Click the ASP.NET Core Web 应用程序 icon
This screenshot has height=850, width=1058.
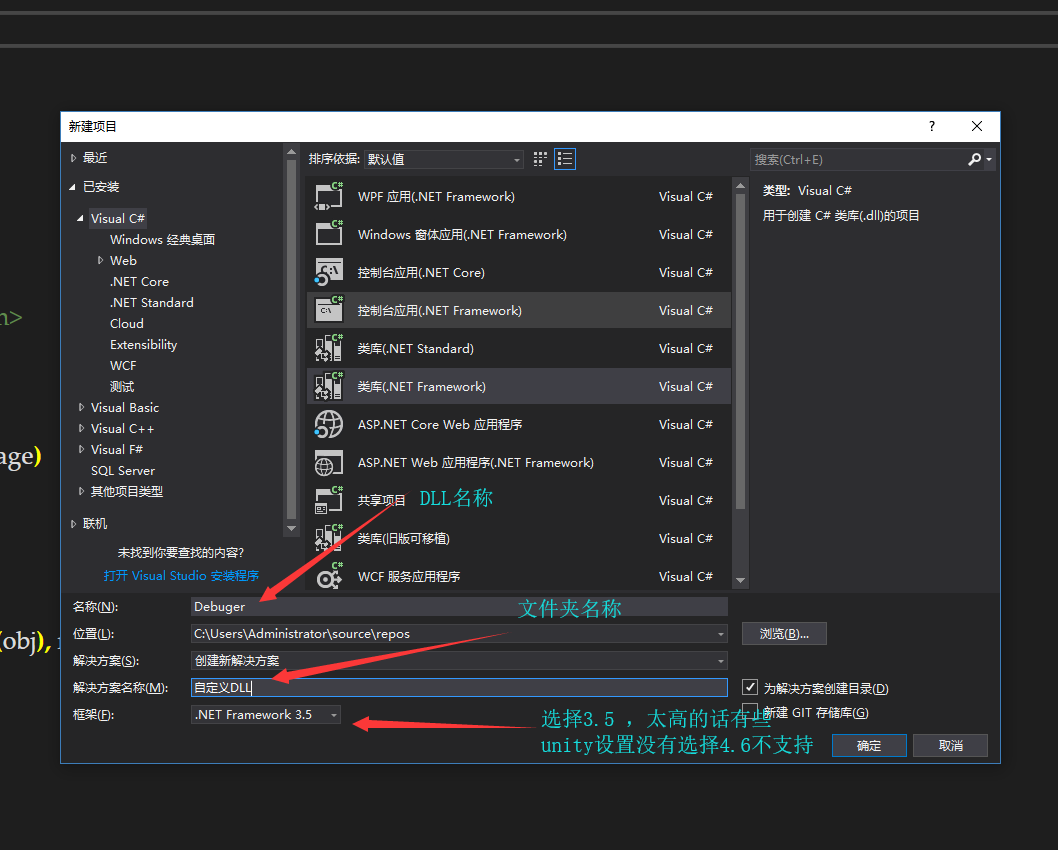[x=329, y=424]
